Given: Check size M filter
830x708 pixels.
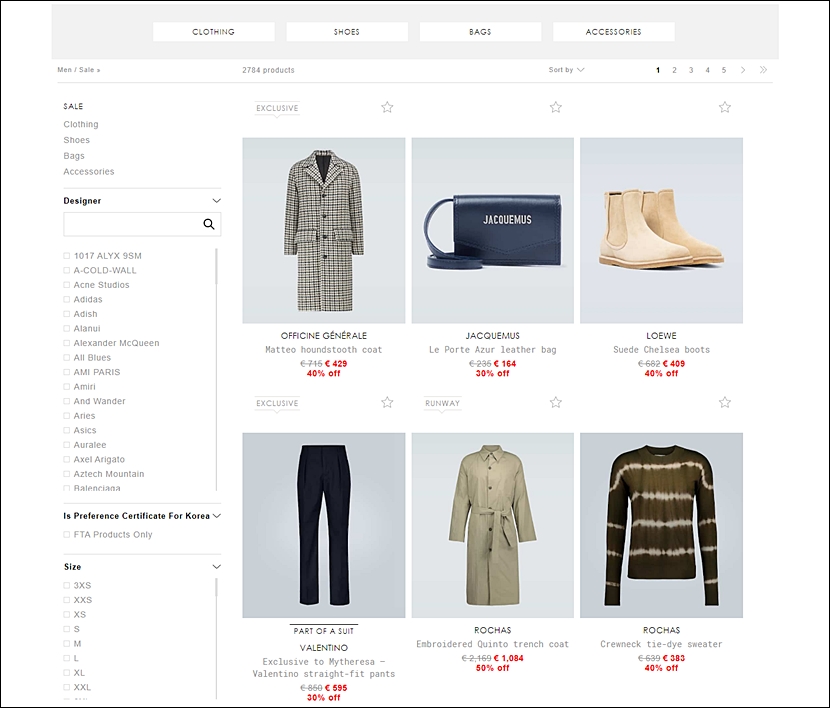Looking at the screenshot, I should click(67, 644).
